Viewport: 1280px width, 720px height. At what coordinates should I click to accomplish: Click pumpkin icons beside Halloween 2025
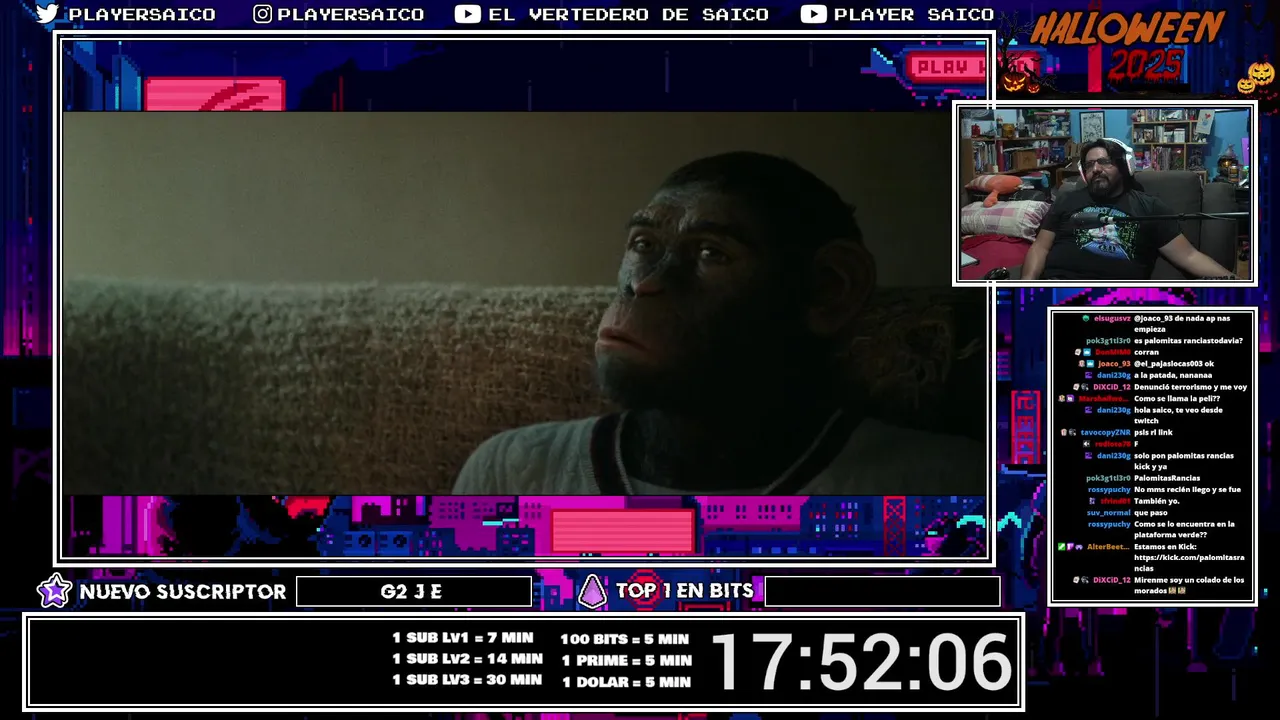tap(1258, 75)
